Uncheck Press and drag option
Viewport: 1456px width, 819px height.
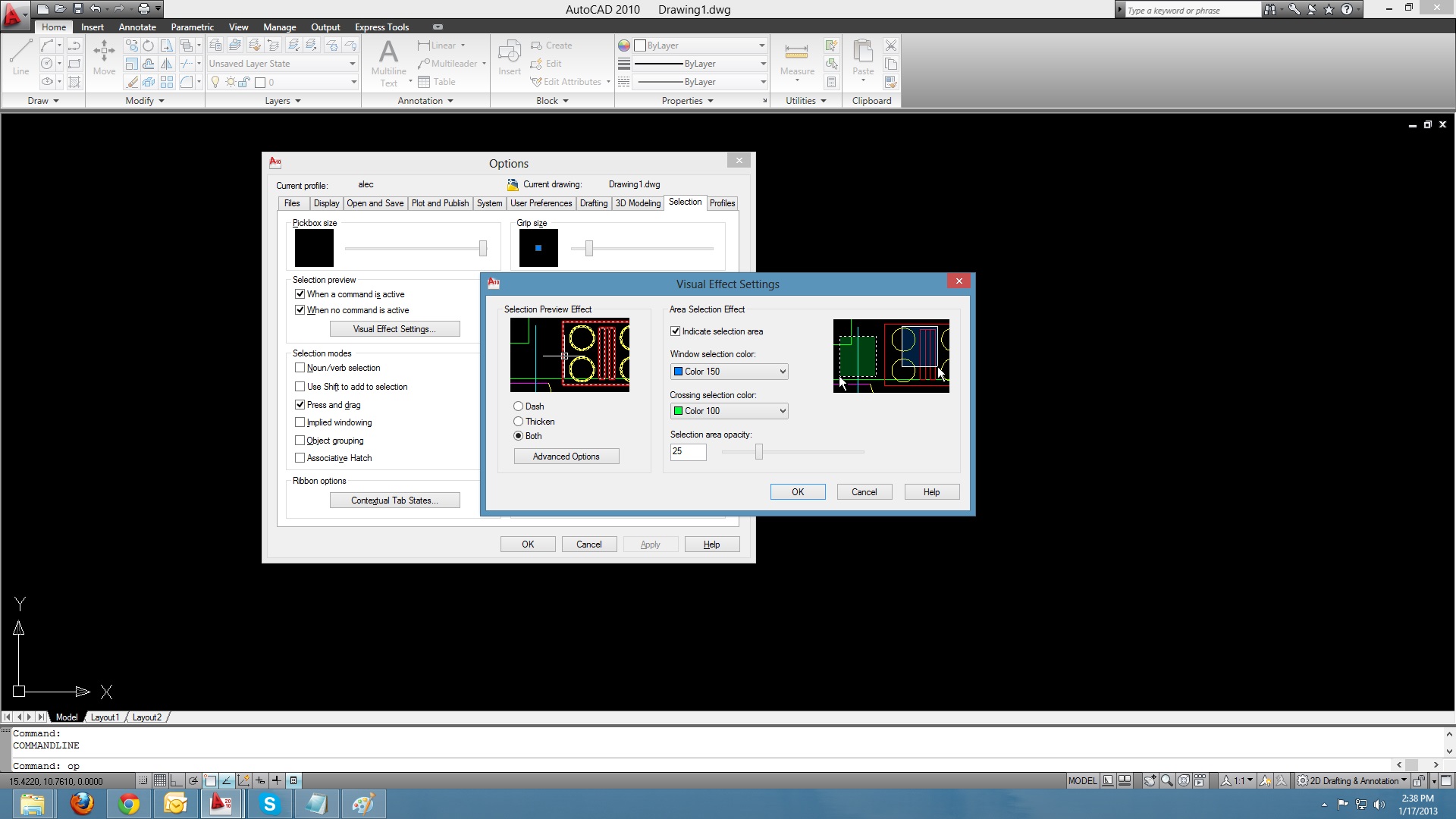[x=300, y=405]
